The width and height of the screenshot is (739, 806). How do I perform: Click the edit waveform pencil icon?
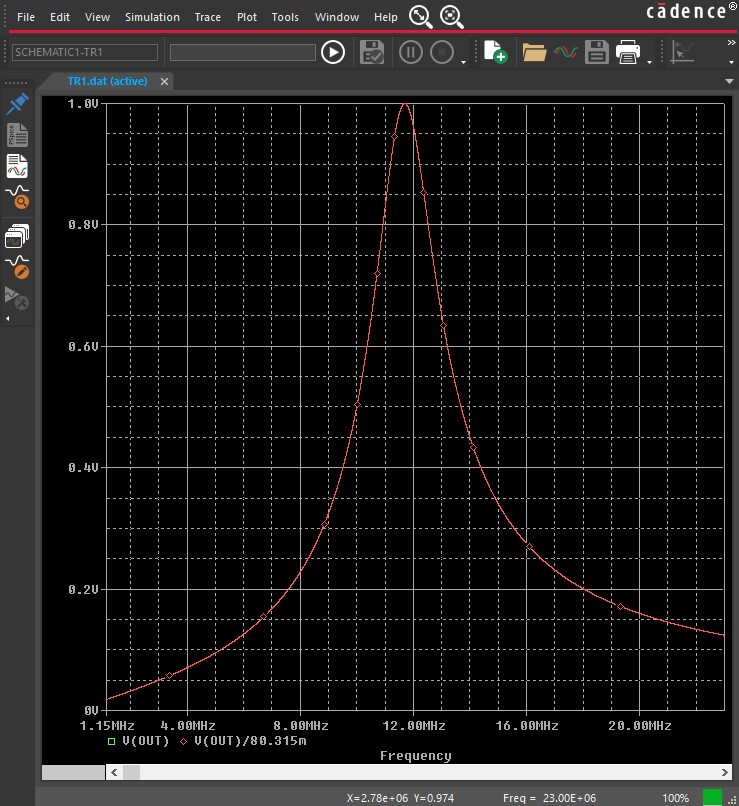tap(17, 267)
